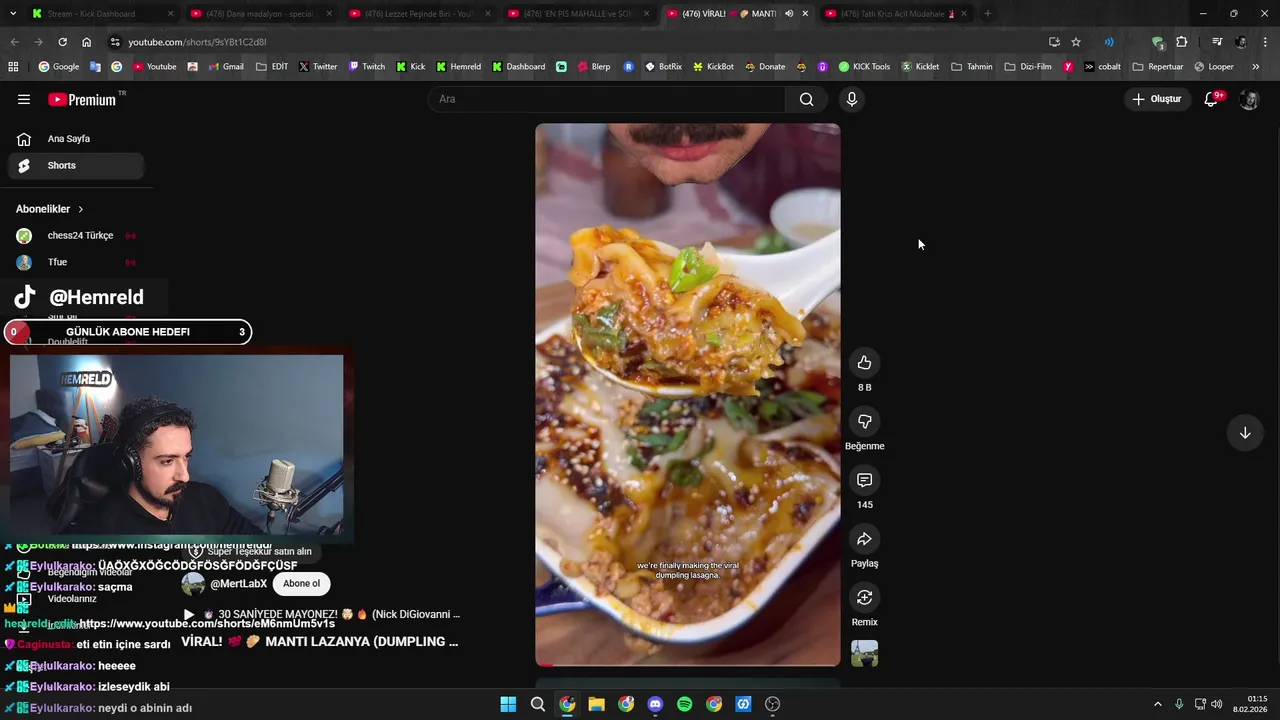Open the Twitch bookmark

[x=367, y=67]
